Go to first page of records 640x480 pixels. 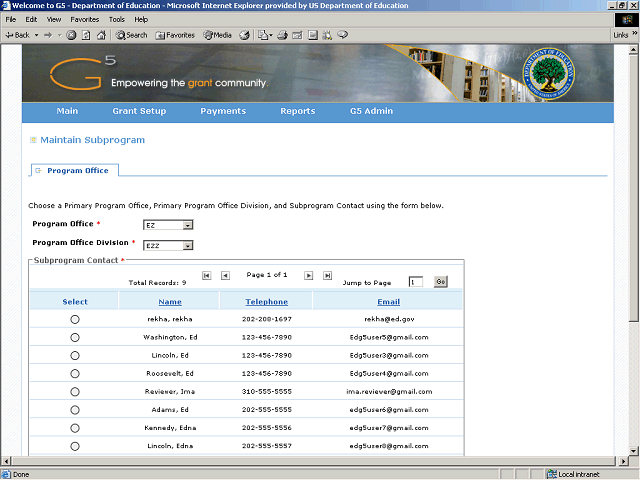[x=206, y=275]
